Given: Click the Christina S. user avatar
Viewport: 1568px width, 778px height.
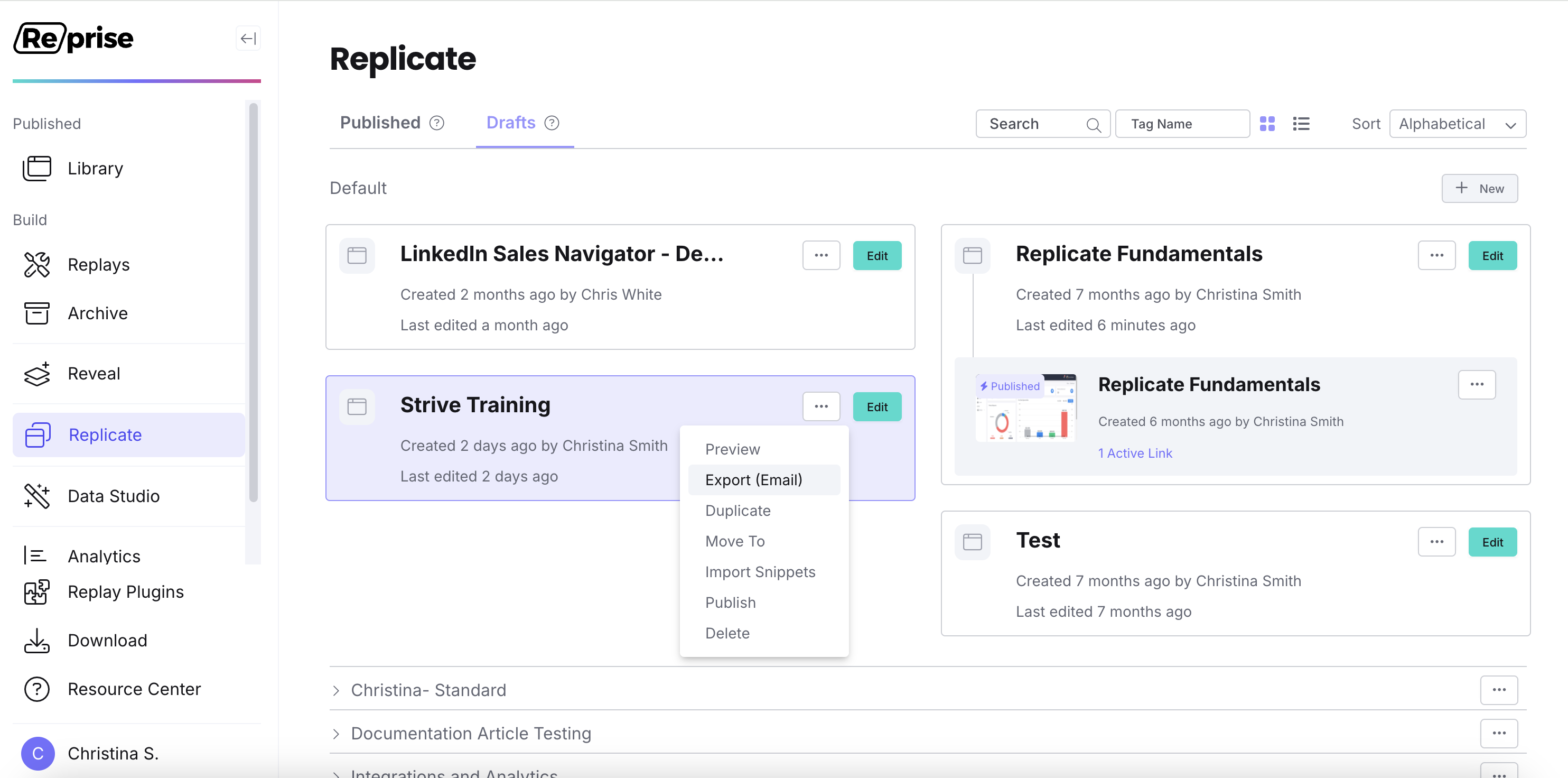Looking at the screenshot, I should [38, 754].
